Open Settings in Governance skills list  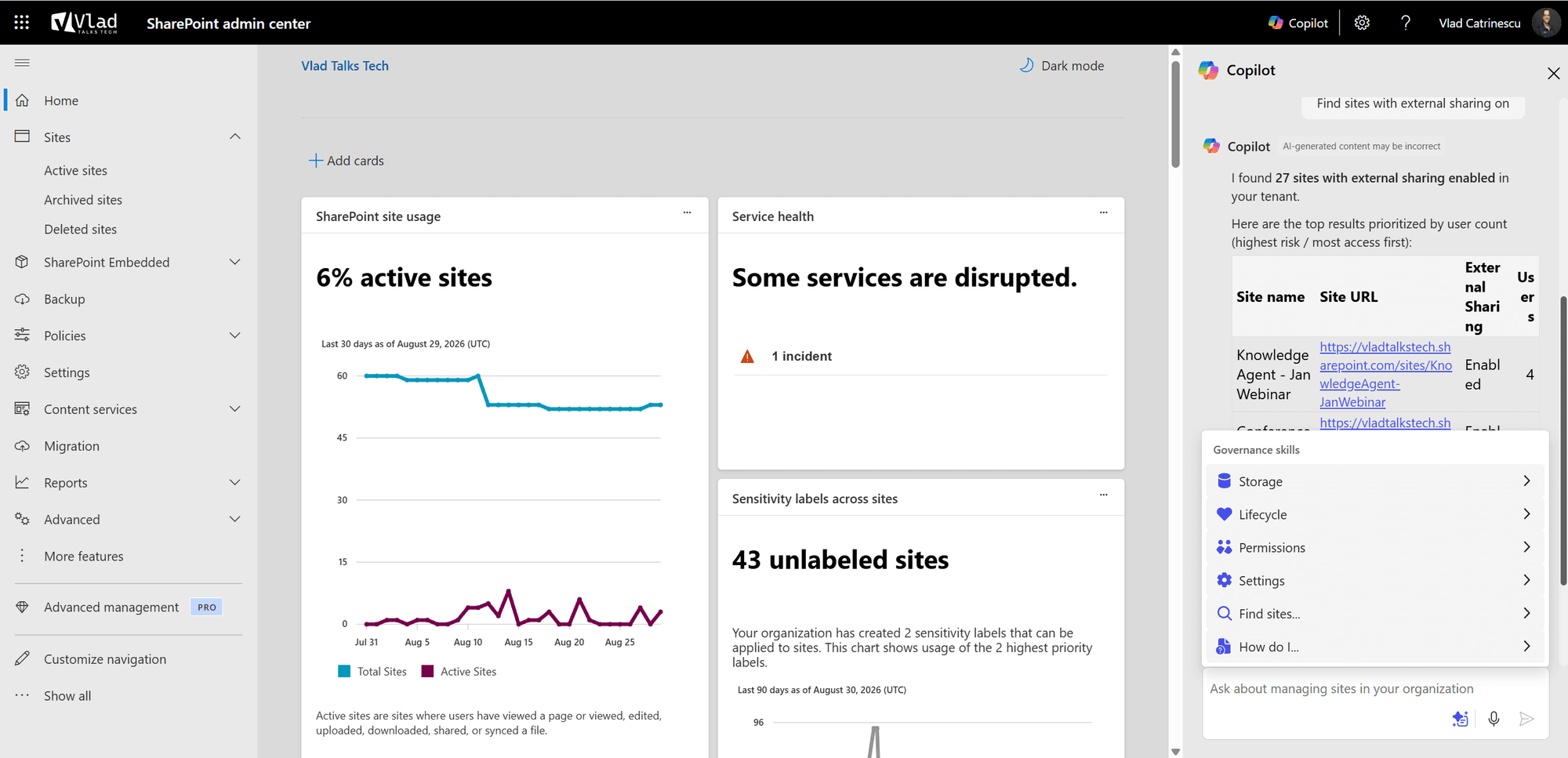(x=1374, y=581)
